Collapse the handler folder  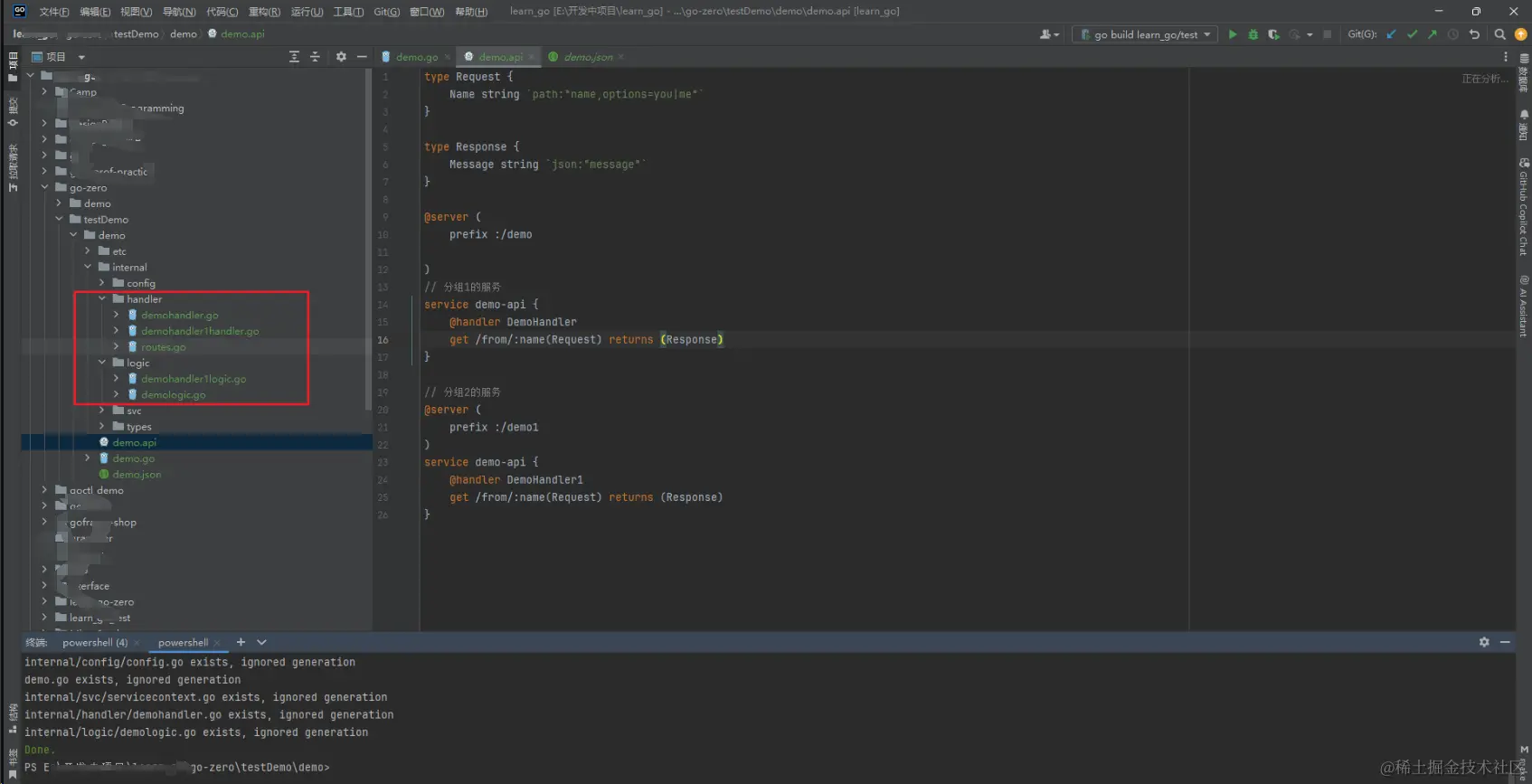[x=102, y=298]
